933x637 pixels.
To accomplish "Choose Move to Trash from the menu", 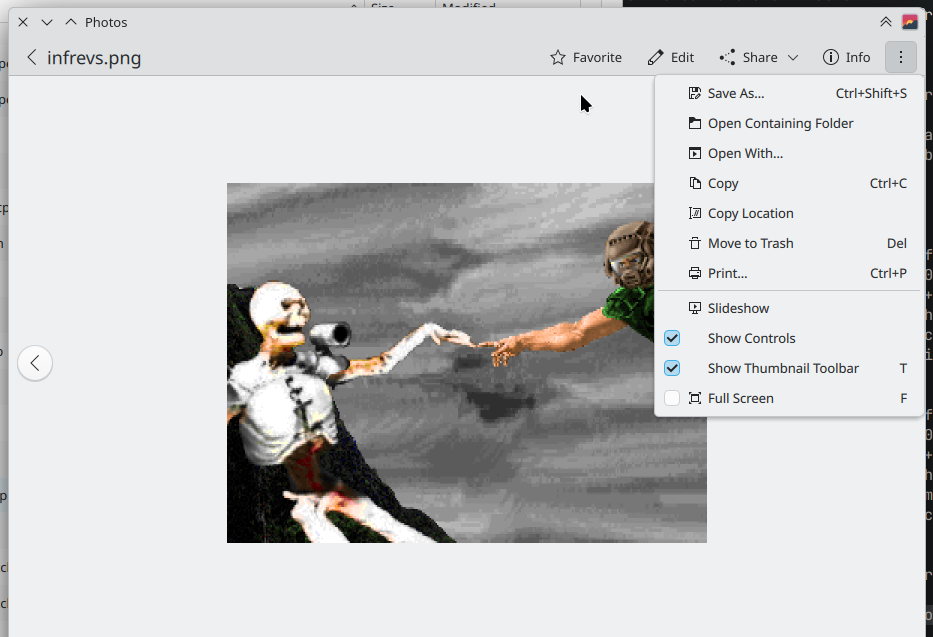I will coord(750,243).
